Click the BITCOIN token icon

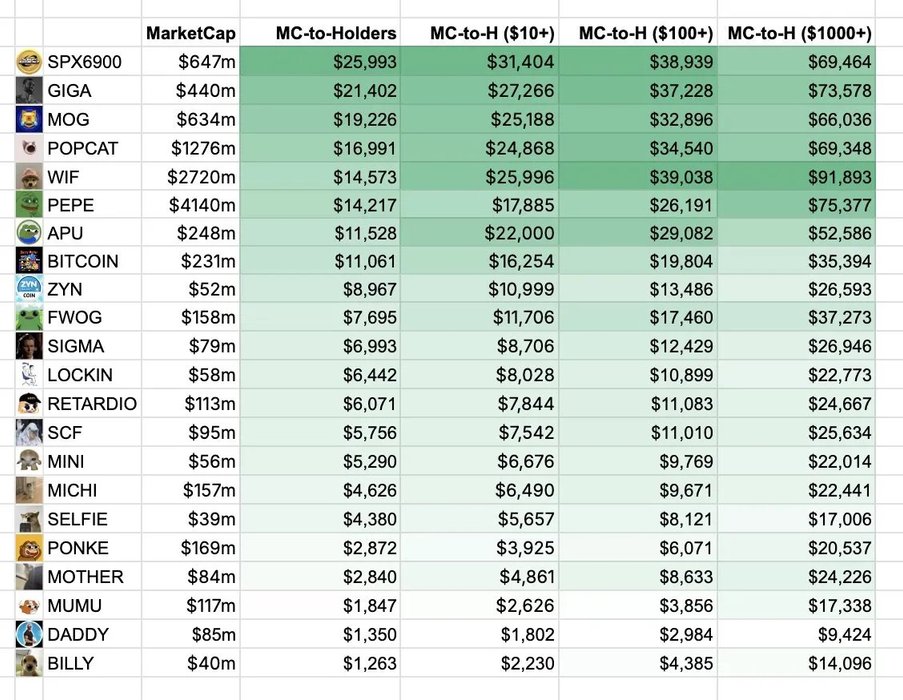coord(29,261)
